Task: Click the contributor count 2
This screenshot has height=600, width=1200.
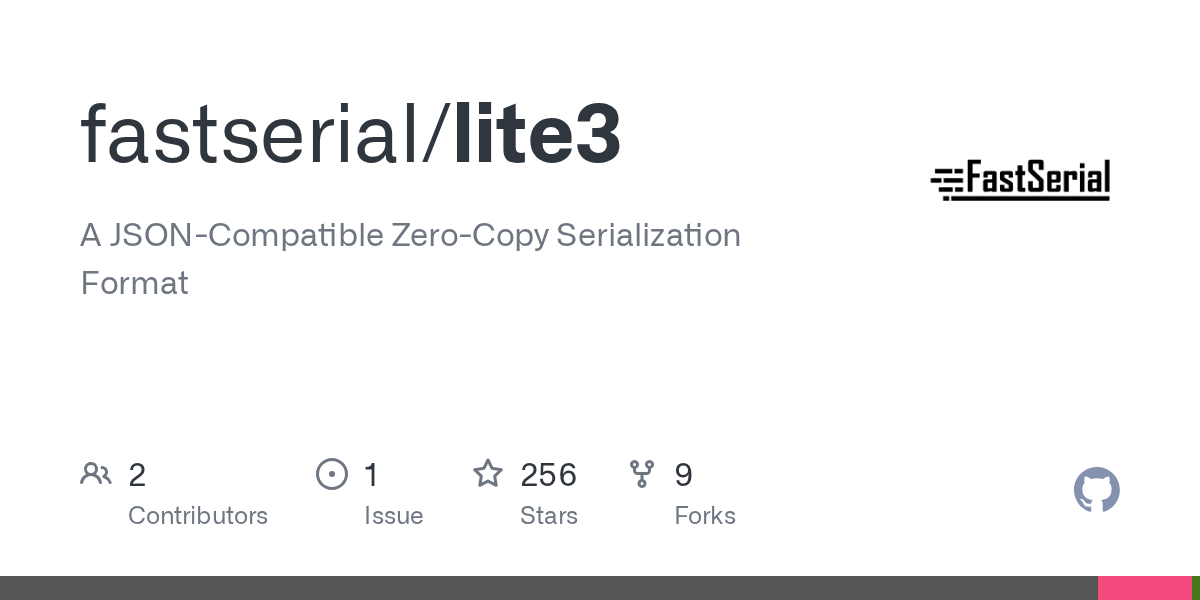Action: (137, 475)
